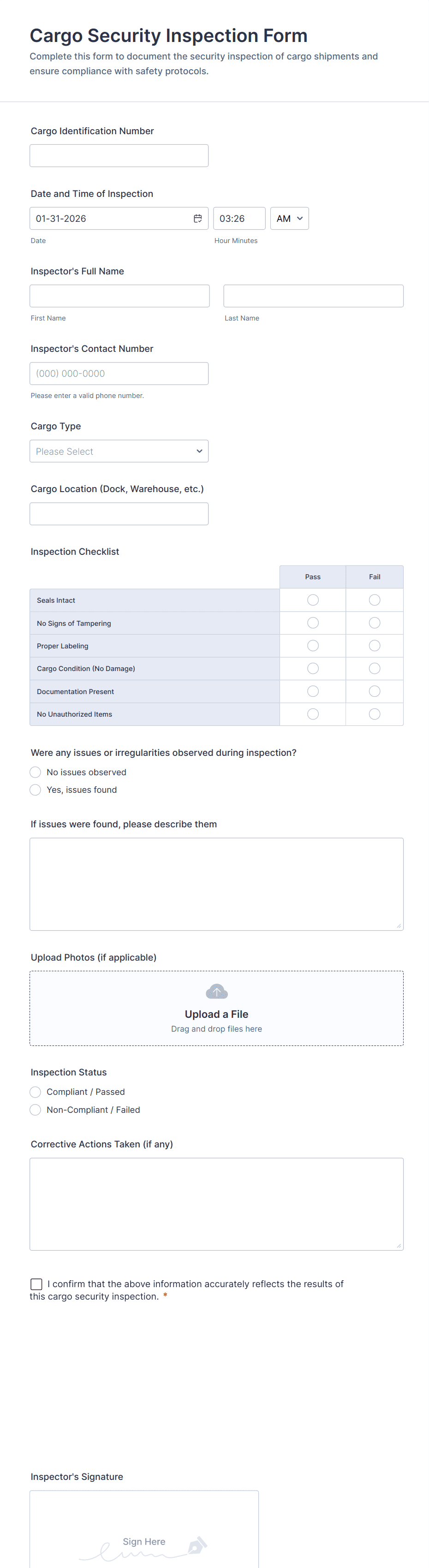Open the Cargo Type dropdown
The height and width of the screenshot is (1568, 429).
119,451
